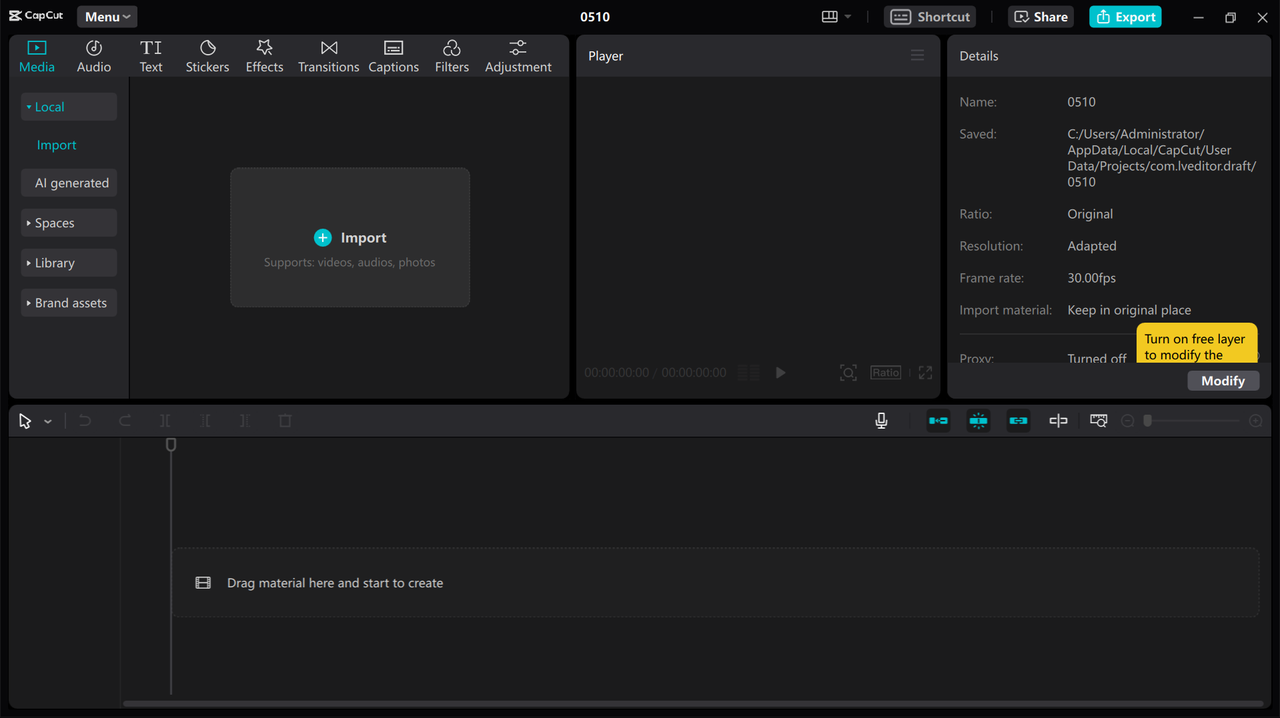Click the Redo icon
Viewport: 1280px width, 718px height.
point(125,421)
